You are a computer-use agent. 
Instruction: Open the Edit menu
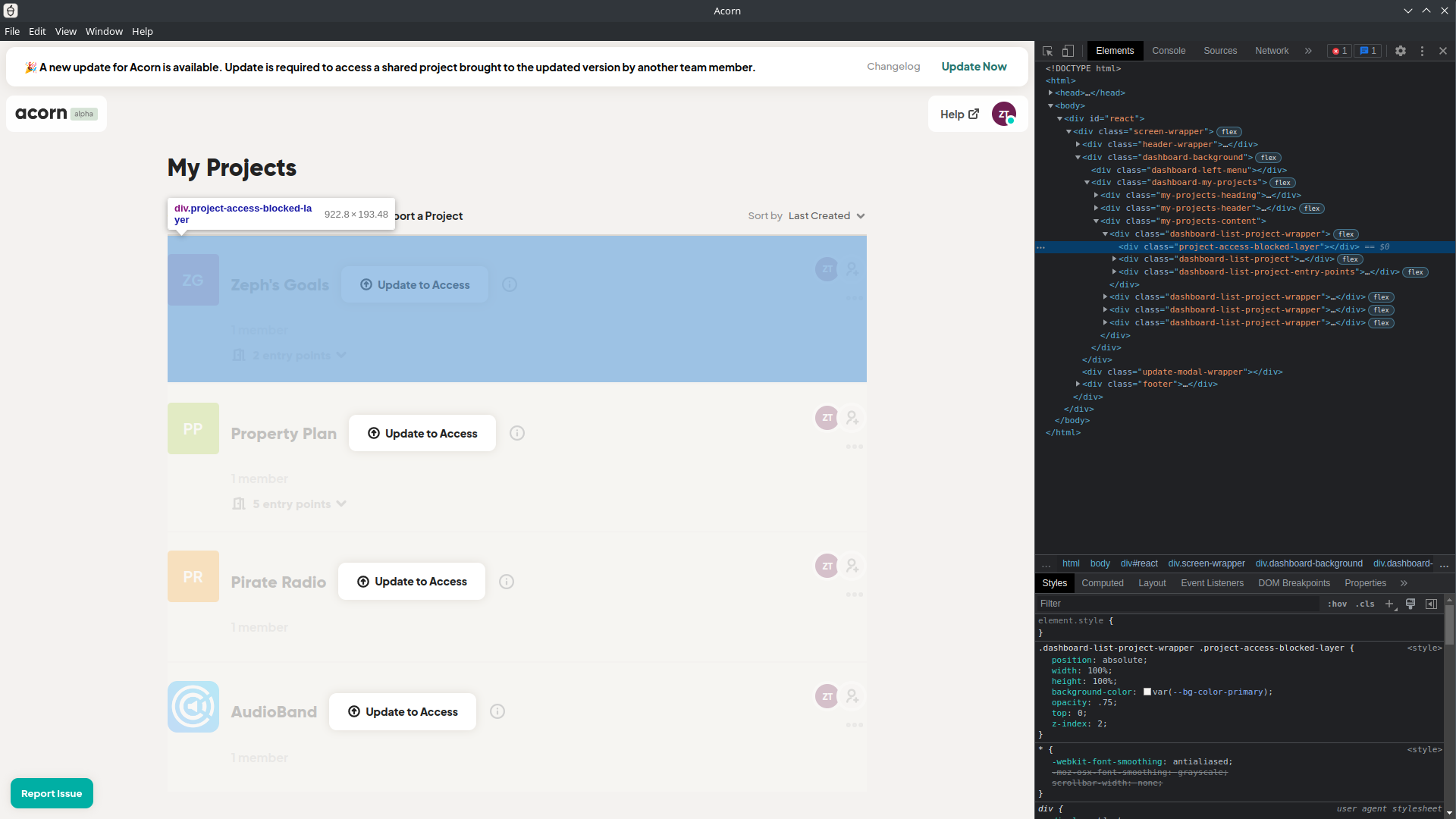[36, 31]
